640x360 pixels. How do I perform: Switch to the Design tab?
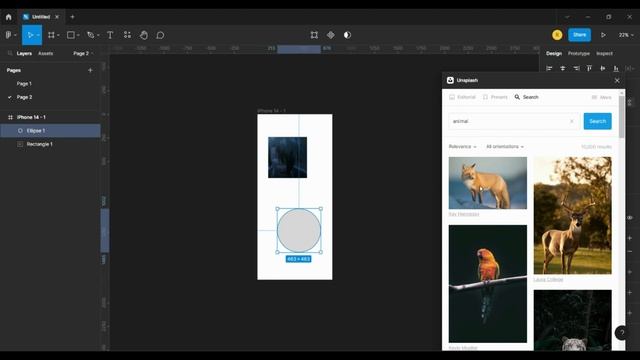pos(554,53)
